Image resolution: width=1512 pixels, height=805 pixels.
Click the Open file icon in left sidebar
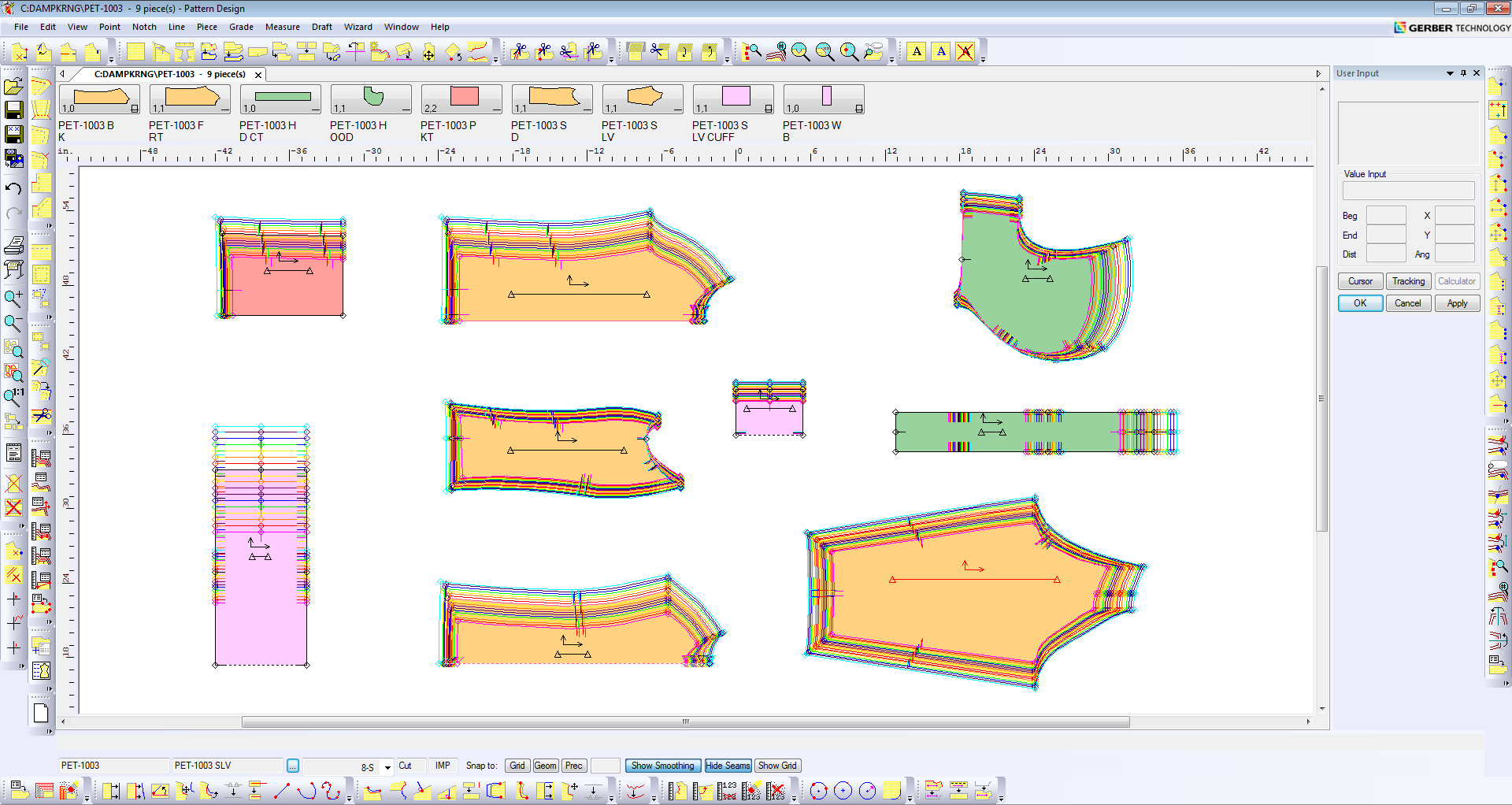(x=13, y=86)
